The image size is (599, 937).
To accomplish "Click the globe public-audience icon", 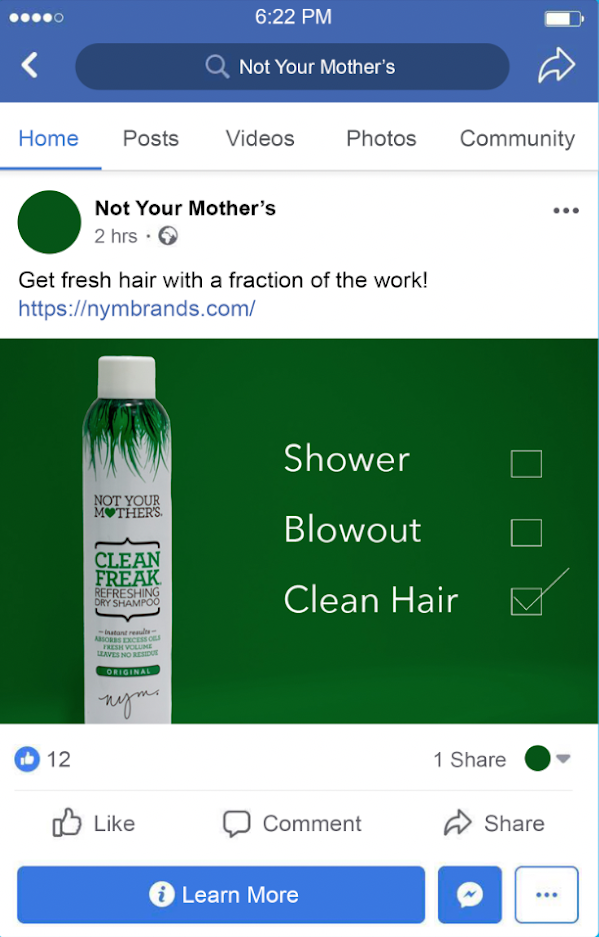I will (168, 236).
